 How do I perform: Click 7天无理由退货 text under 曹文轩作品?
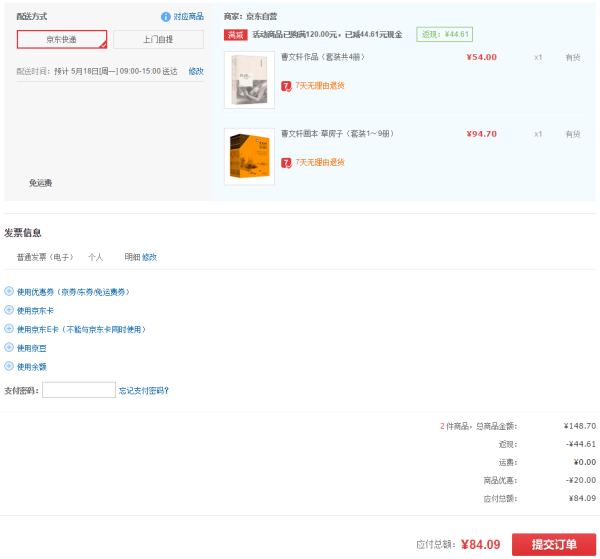point(320,86)
